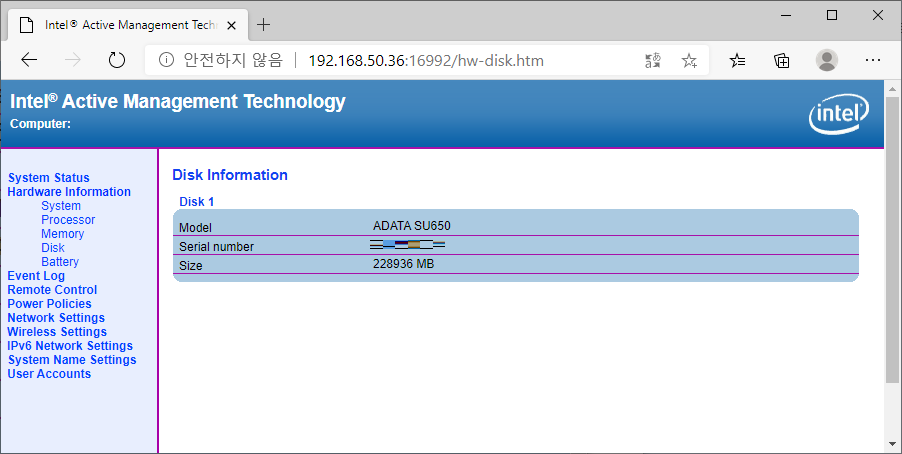Open the IPv6 Network Settings page

tap(70, 345)
